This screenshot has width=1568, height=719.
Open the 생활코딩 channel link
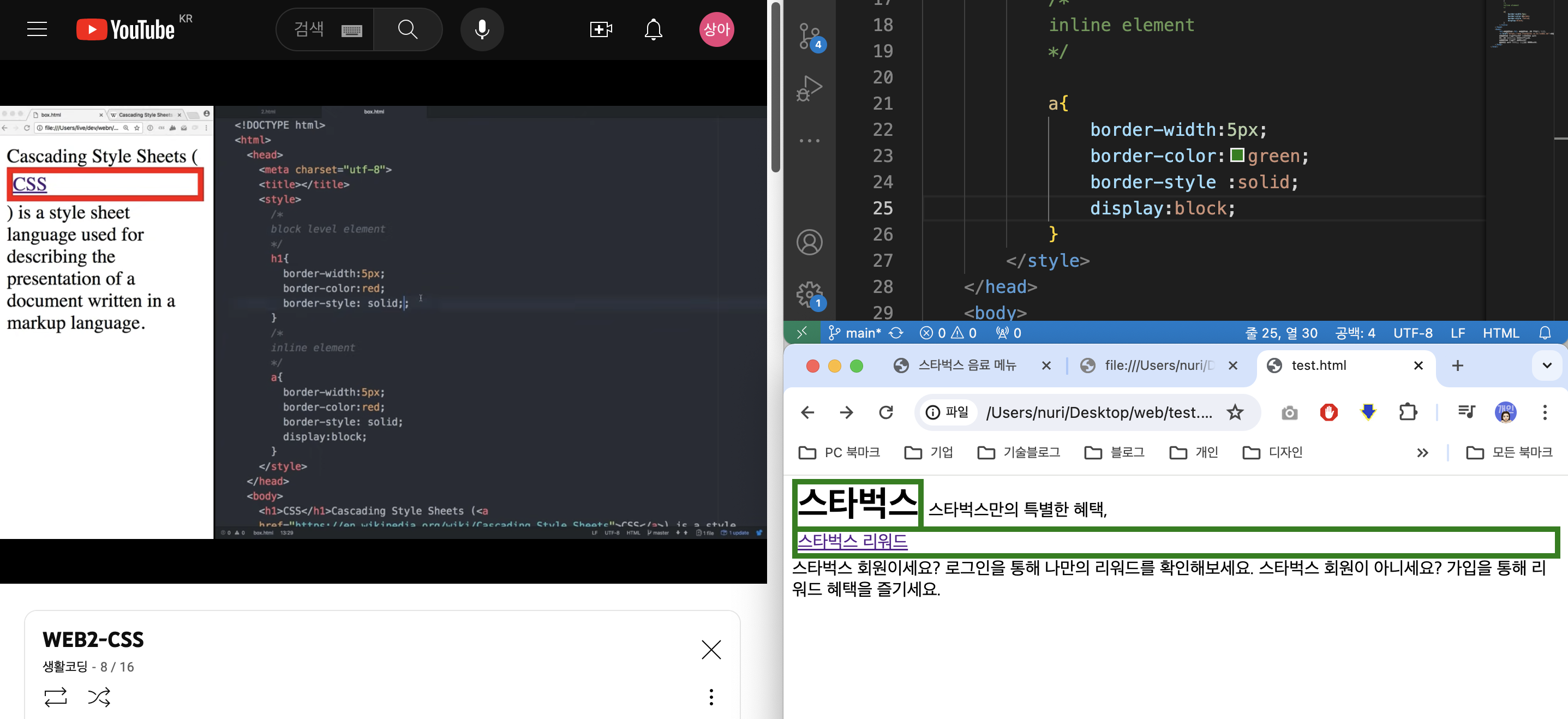pos(65,667)
